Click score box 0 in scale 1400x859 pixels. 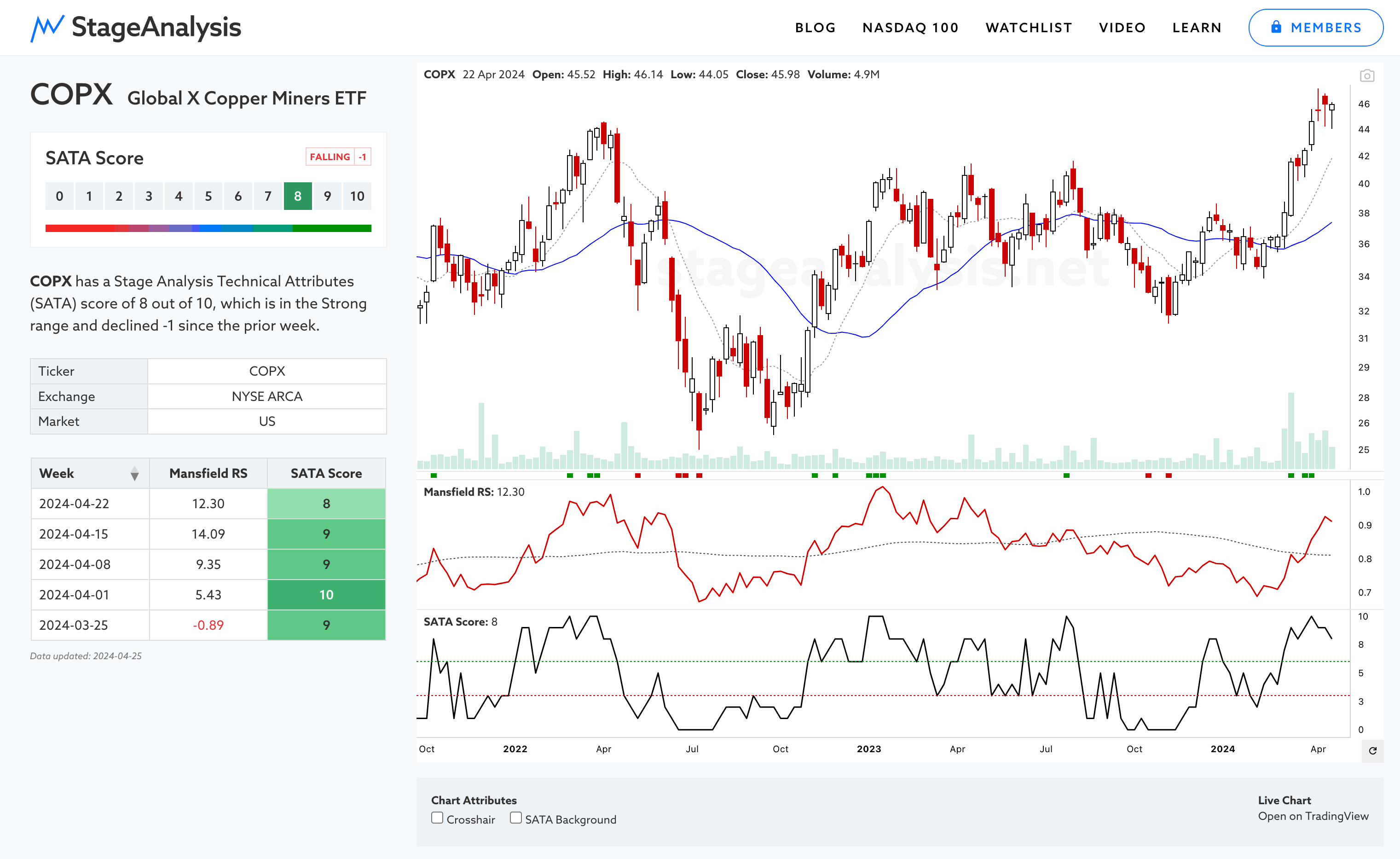pos(59,196)
